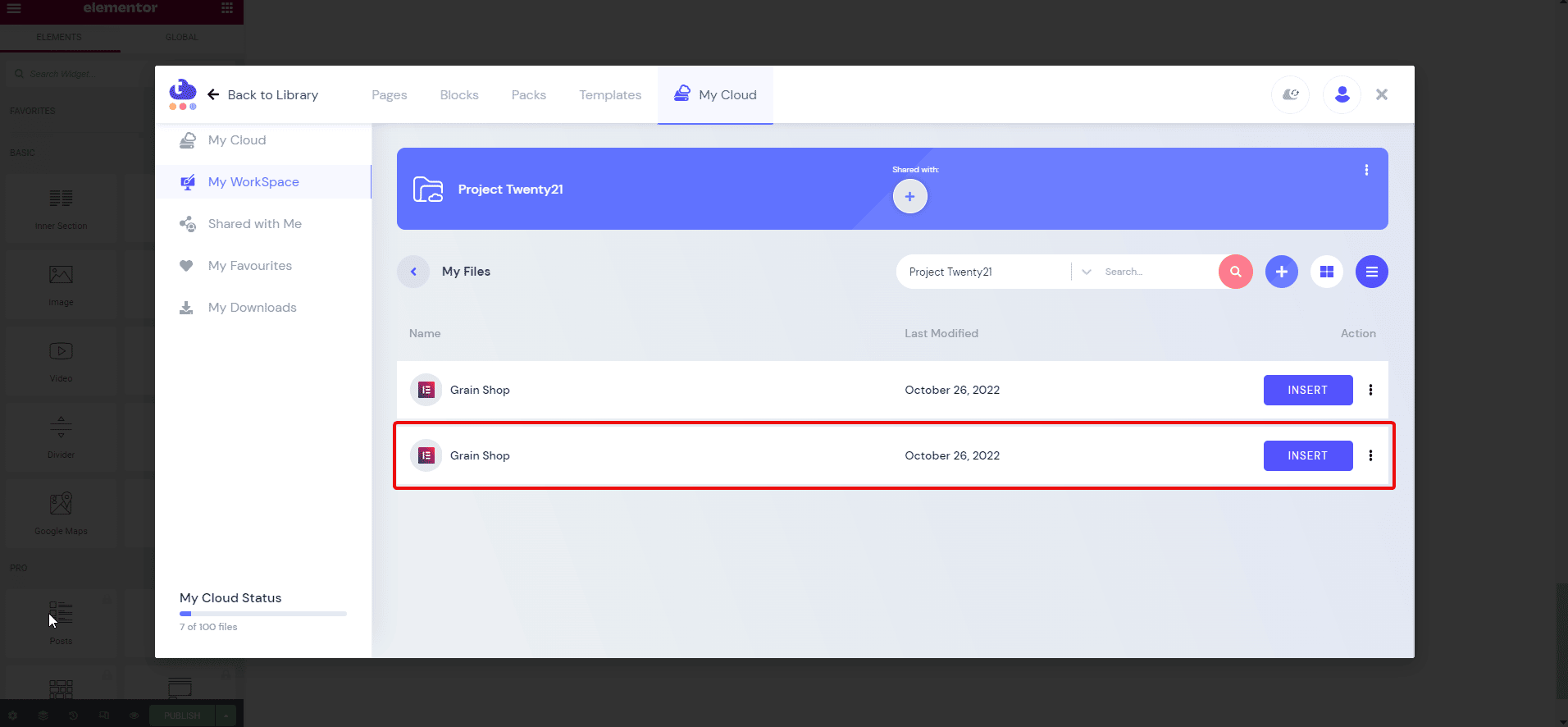Open the Packs tab
Screen dimensions: 1568x727
(x=529, y=95)
